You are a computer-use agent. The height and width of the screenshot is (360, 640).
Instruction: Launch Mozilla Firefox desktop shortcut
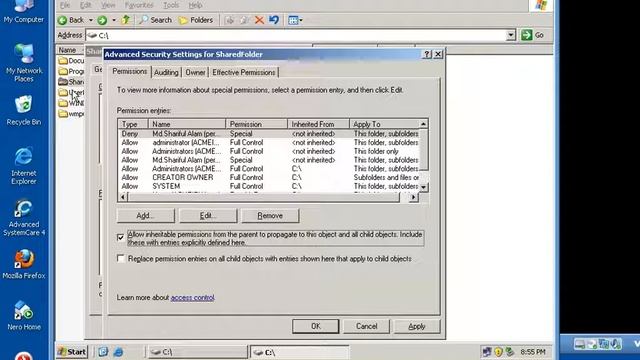(x=24, y=264)
